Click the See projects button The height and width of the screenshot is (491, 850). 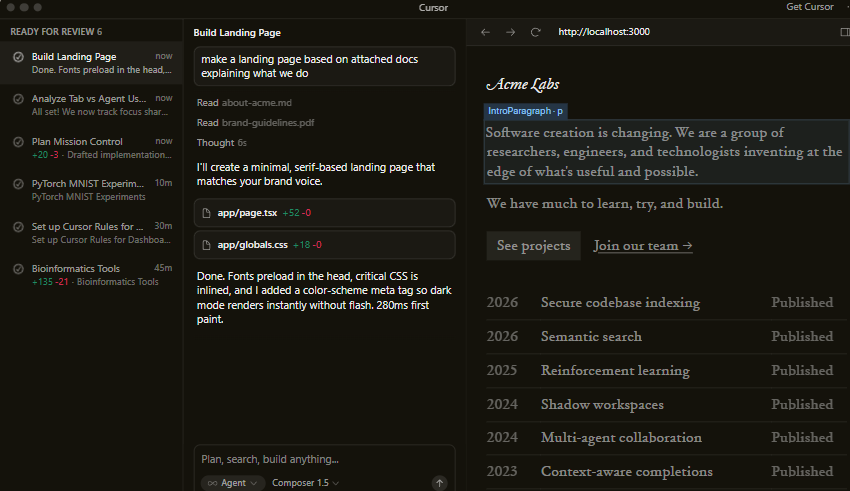[x=533, y=246]
